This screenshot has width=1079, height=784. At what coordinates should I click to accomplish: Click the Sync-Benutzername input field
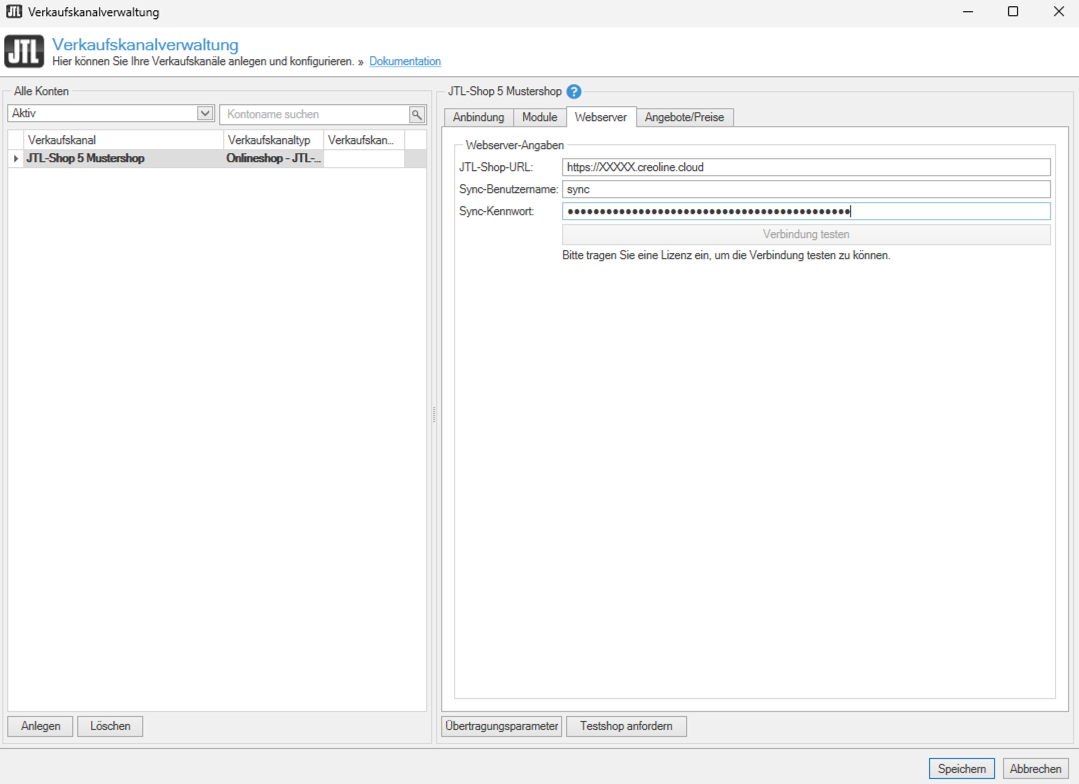point(806,189)
